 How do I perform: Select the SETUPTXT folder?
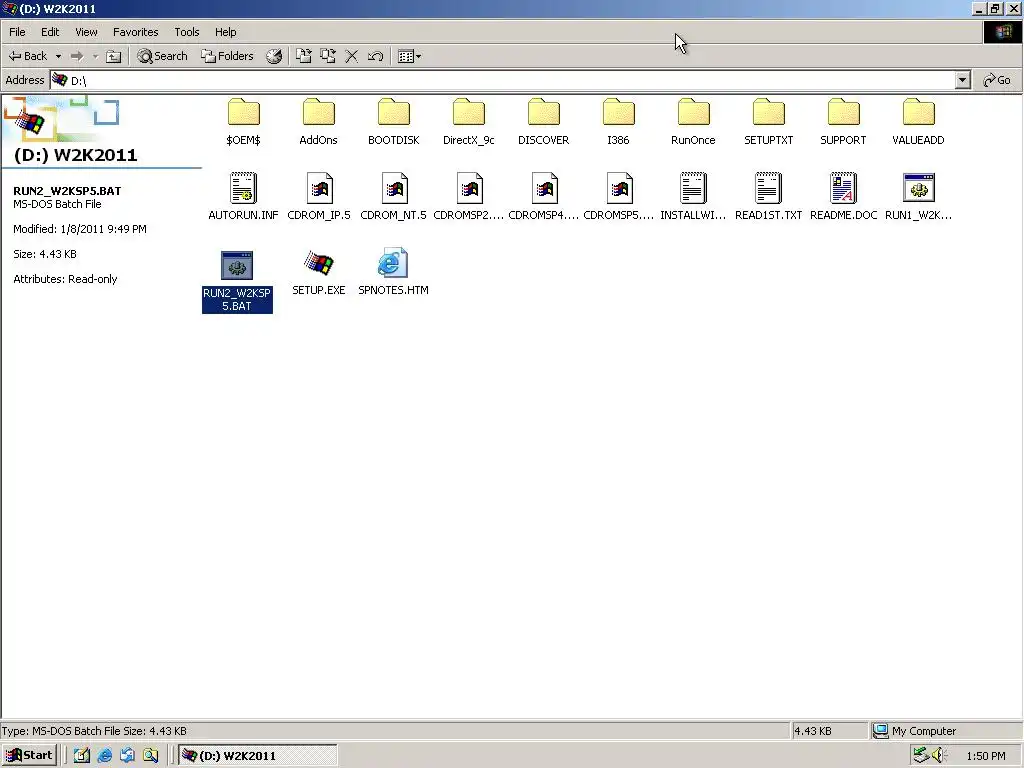[769, 123]
